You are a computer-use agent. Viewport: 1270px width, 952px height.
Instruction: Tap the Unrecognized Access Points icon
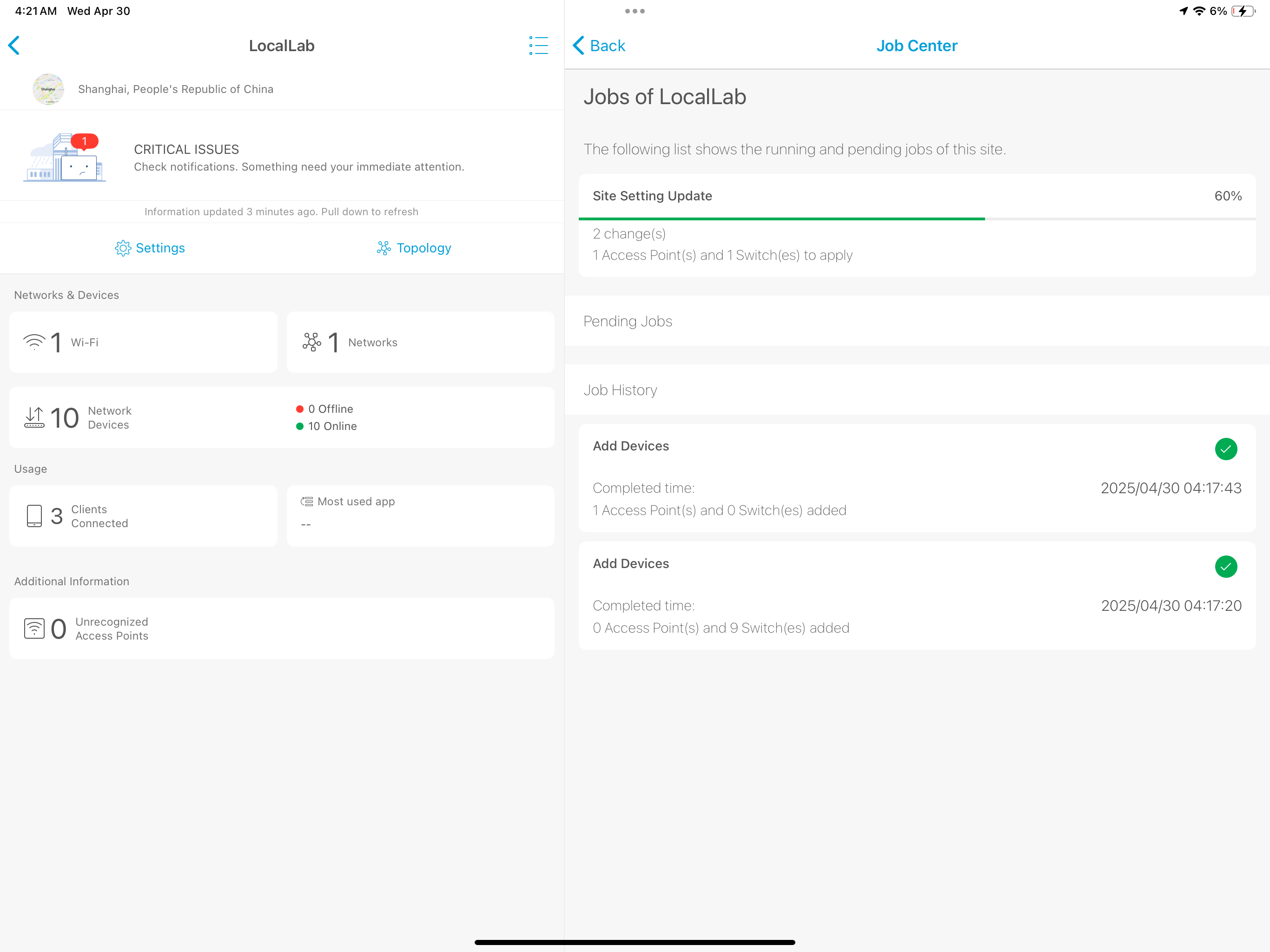tap(34, 629)
